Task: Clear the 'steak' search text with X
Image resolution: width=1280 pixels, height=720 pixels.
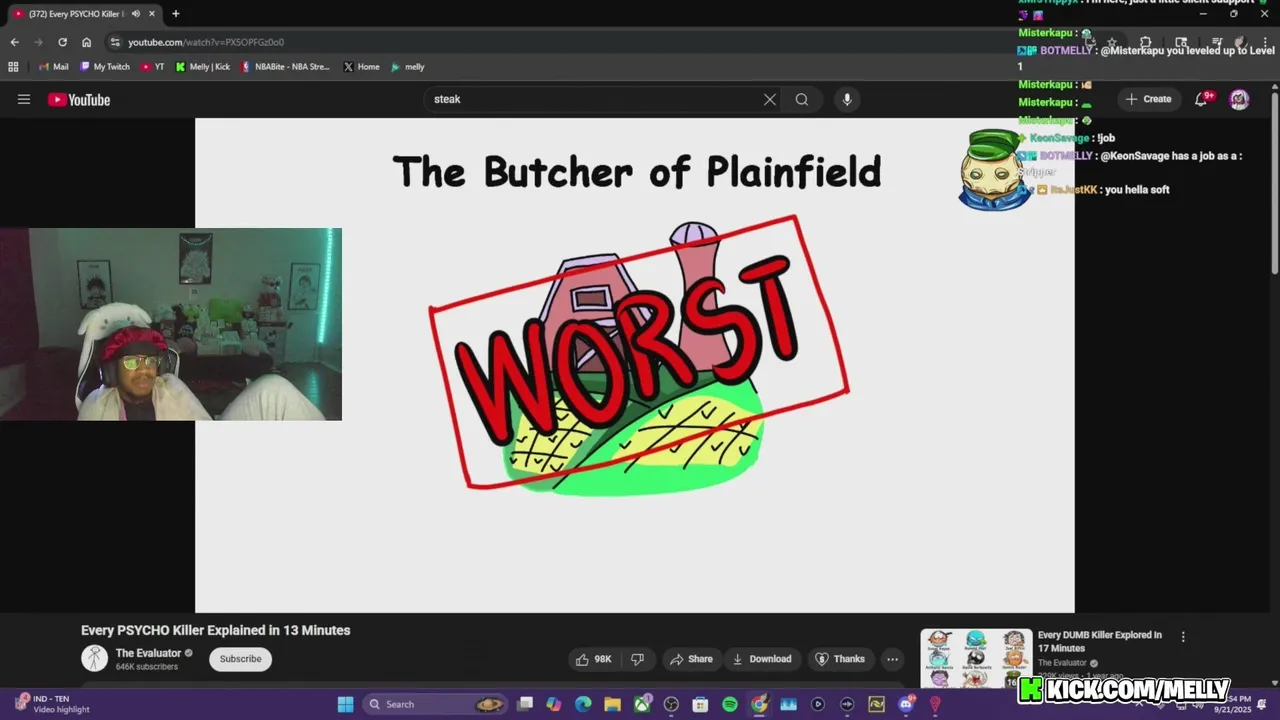Action: [x=770, y=99]
